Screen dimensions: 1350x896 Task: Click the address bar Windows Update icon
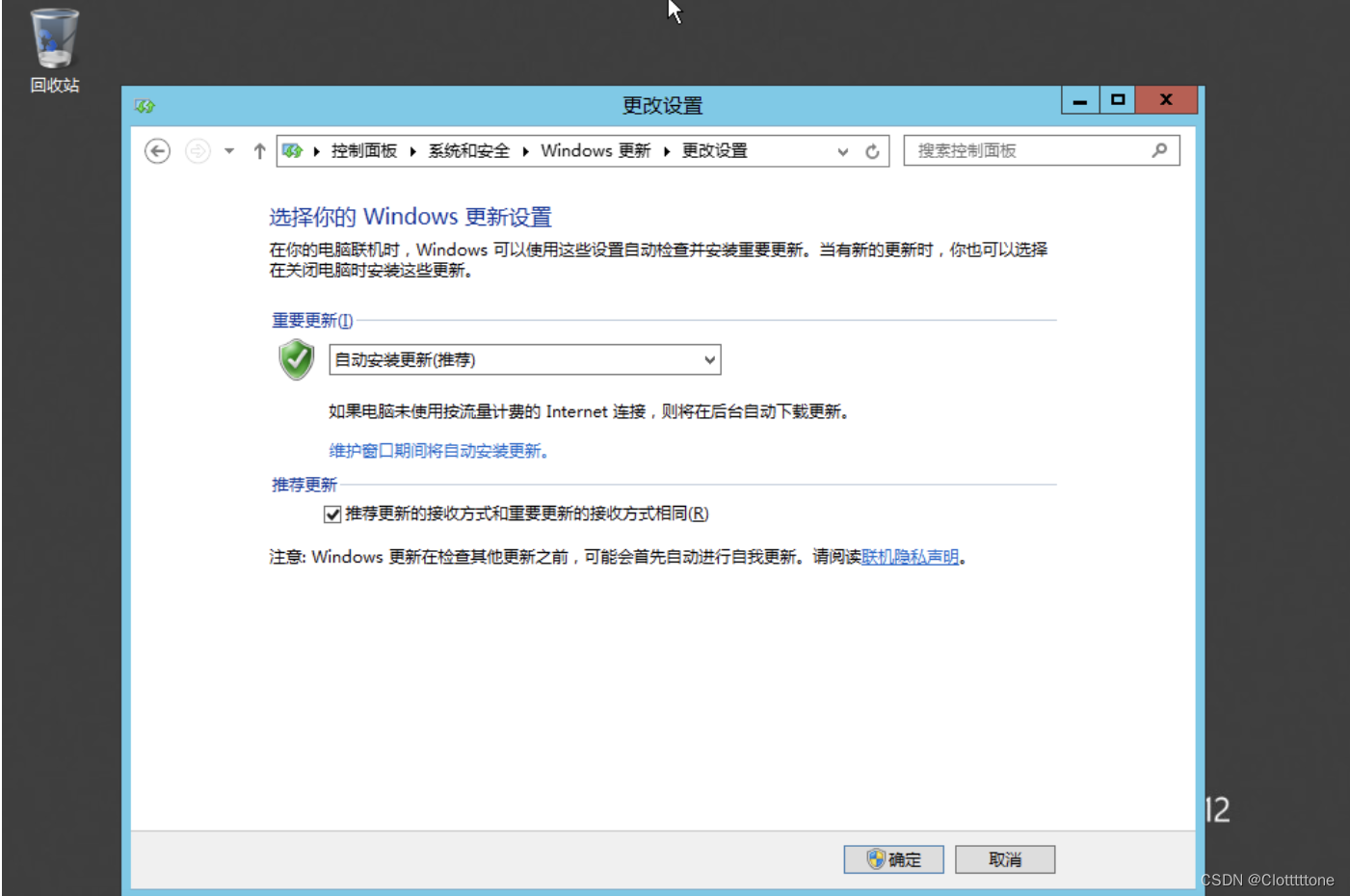click(x=293, y=151)
